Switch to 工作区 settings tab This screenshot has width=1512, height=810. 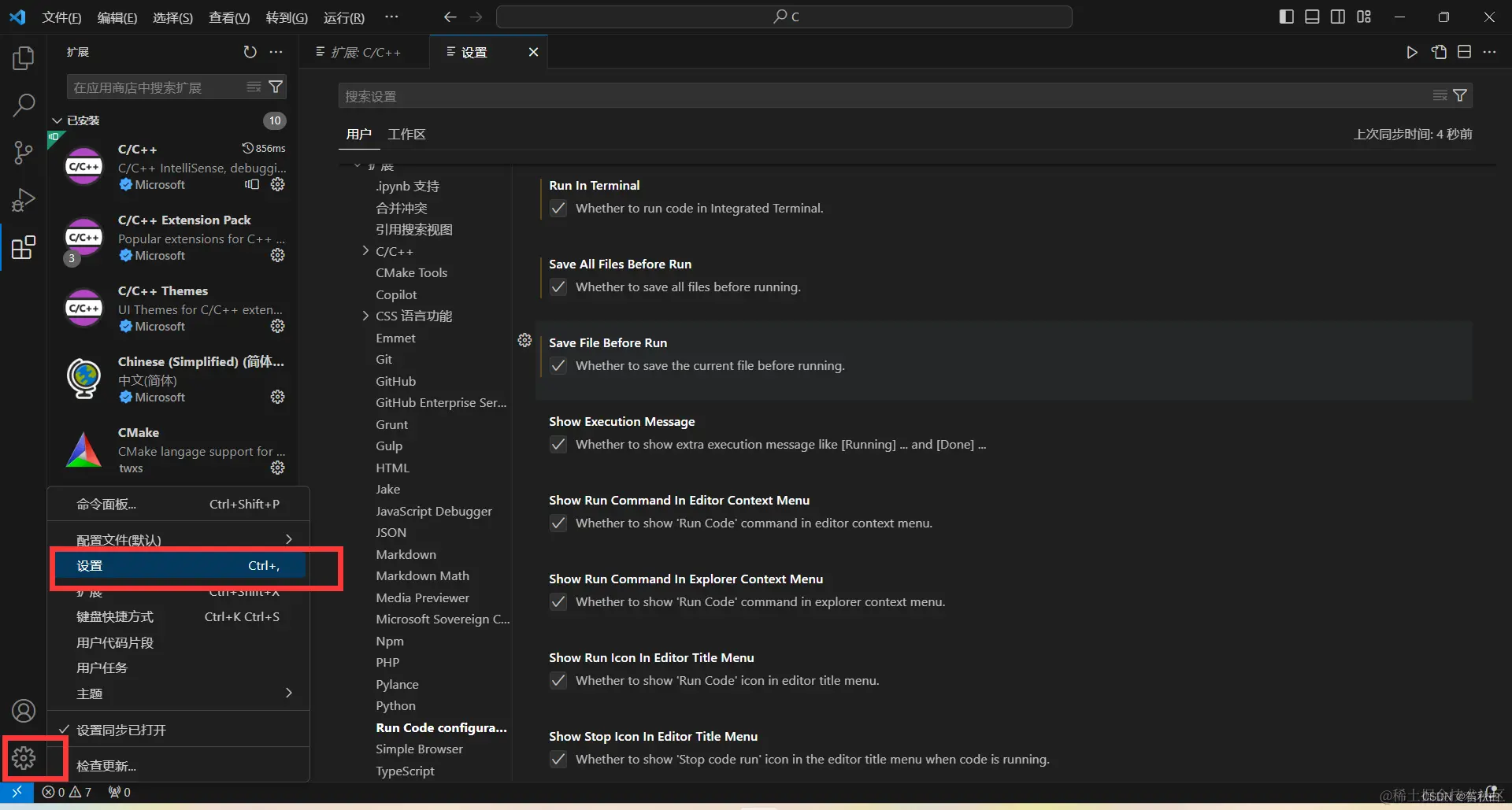click(406, 134)
